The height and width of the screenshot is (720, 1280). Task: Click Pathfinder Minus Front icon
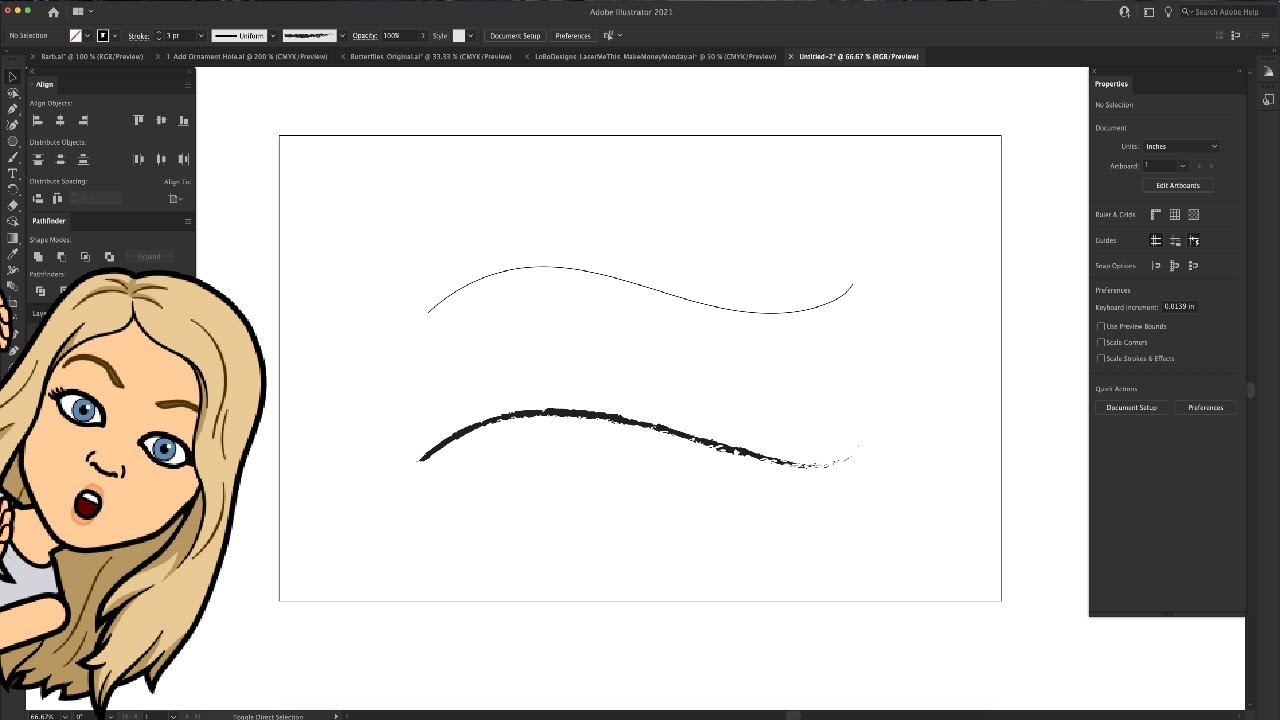click(61, 257)
